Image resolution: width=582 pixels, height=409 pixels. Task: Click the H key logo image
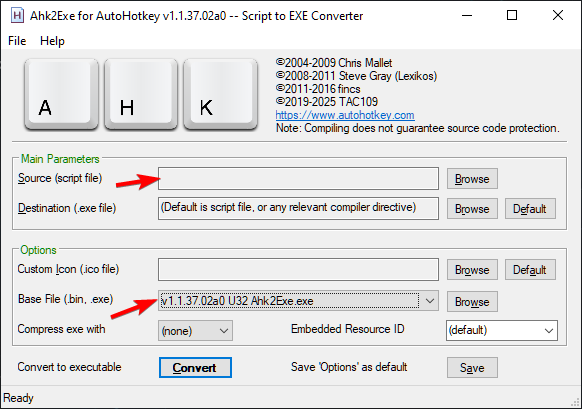(141, 94)
